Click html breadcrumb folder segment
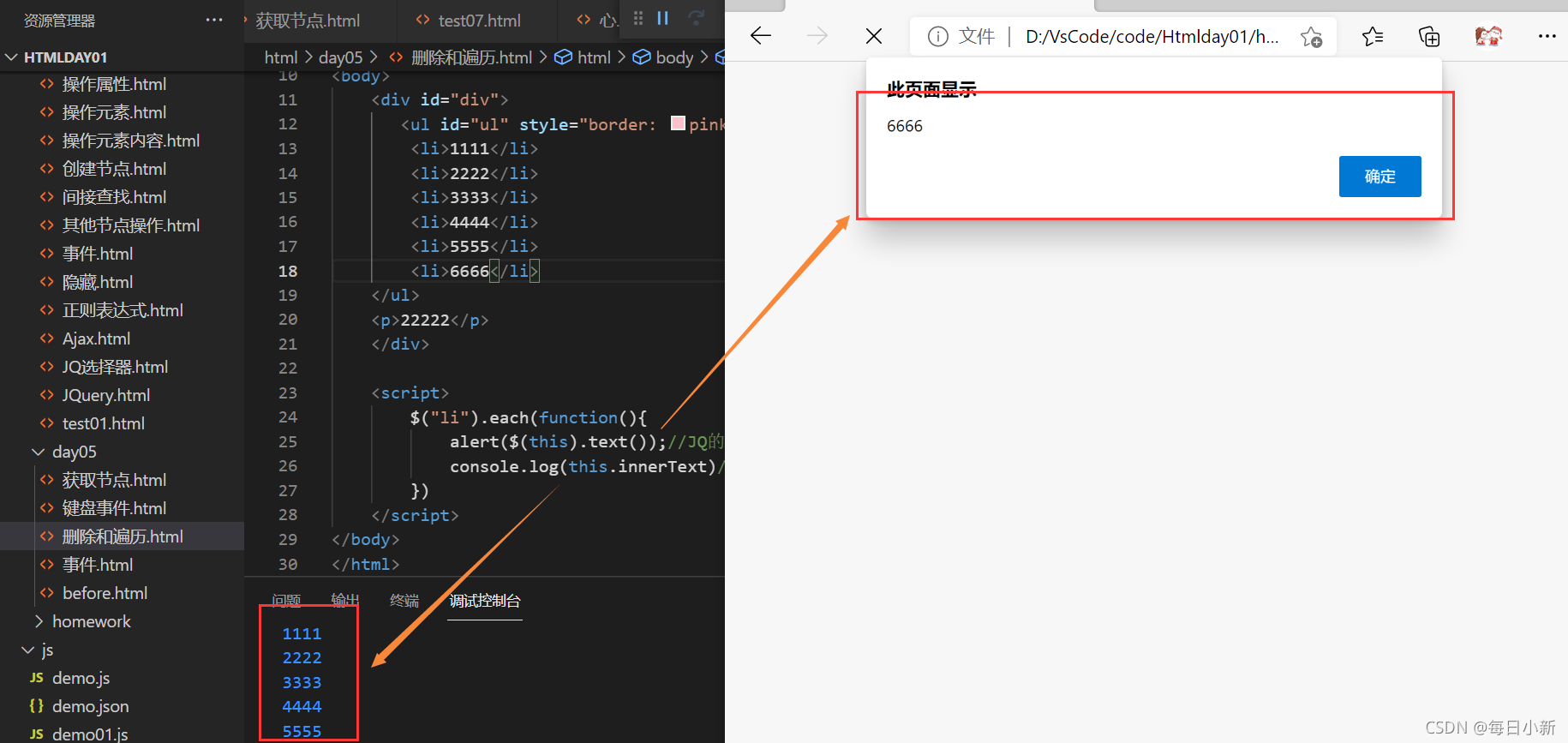The height and width of the screenshot is (743, 1568). [x=281, y=57]
